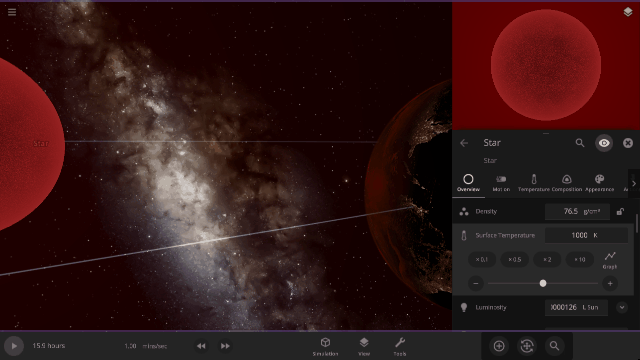Toggle the Density lock icon
Screen dimensions: 640x360
620,211
